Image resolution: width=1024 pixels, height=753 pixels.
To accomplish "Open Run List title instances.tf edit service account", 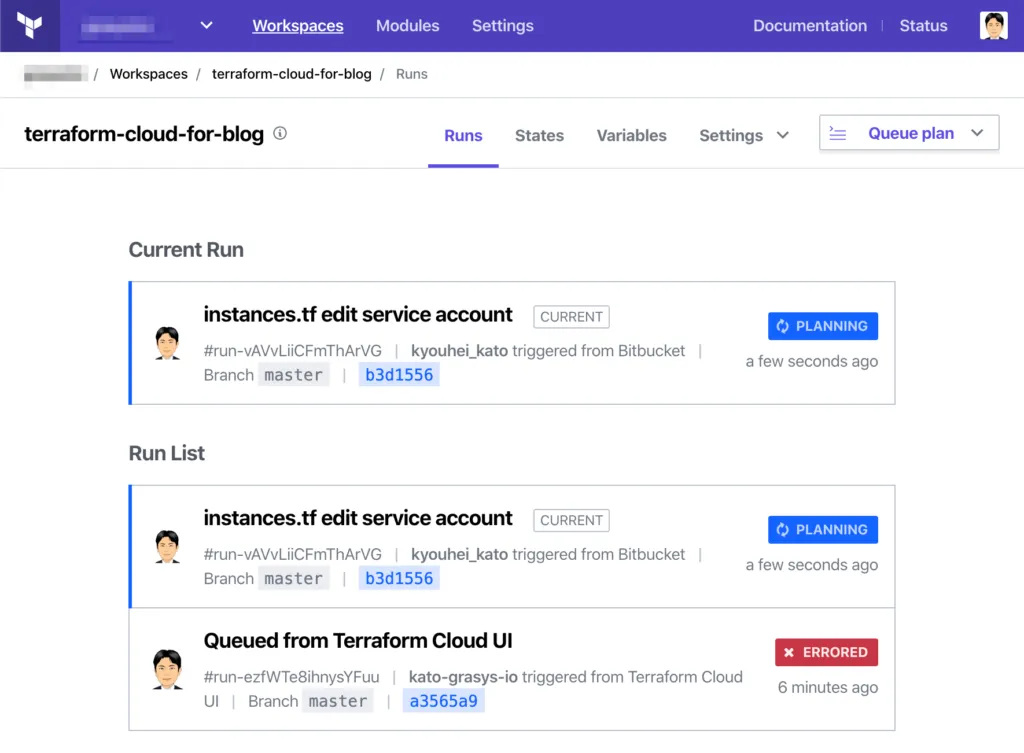I will click(x=358, y=518).
